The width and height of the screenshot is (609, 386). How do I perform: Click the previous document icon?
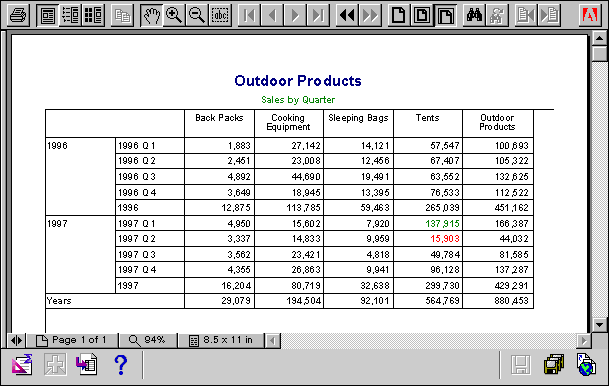click(x=526, y=16)
